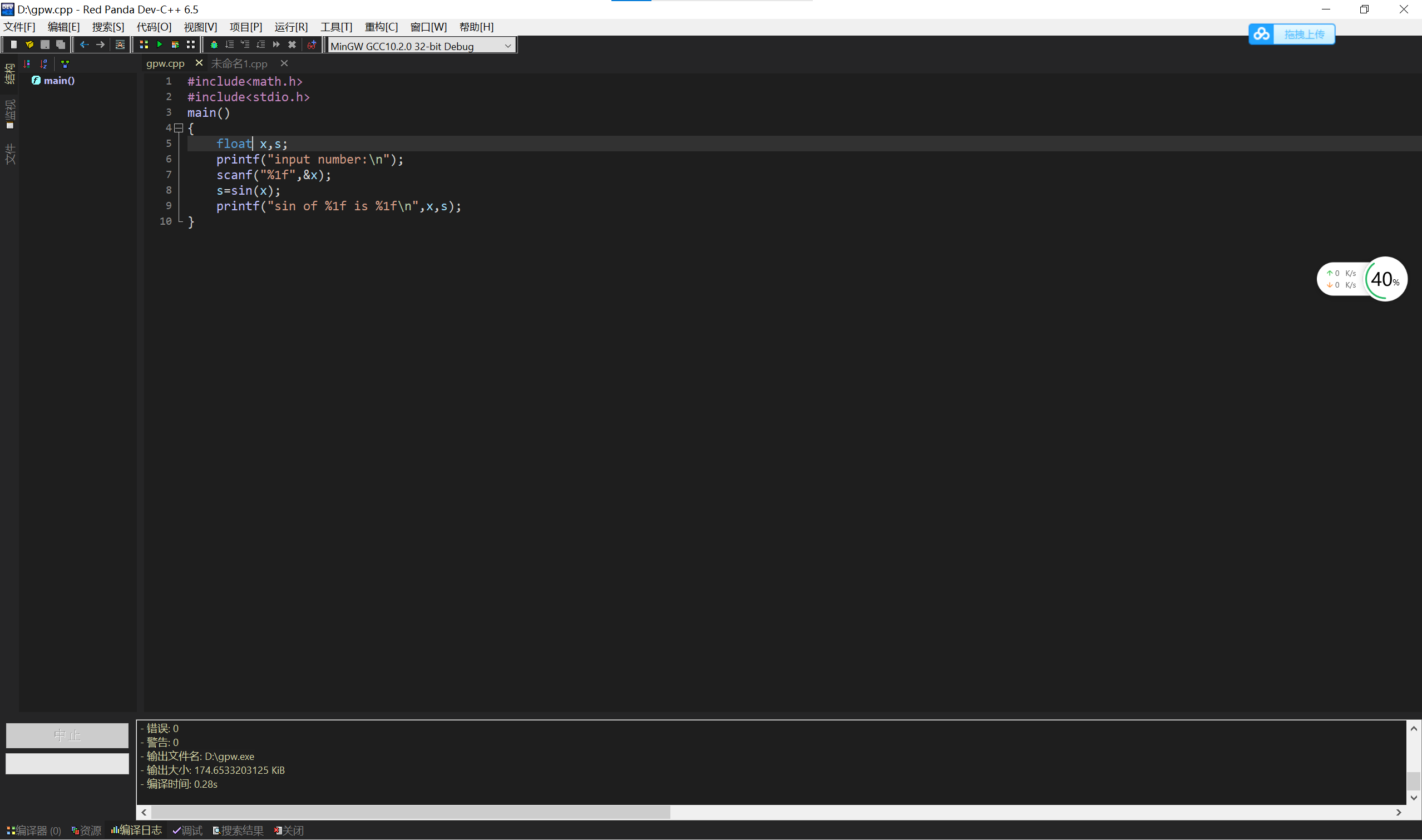Click the compile log horizontal scrollbar

[x=411, y=812]
